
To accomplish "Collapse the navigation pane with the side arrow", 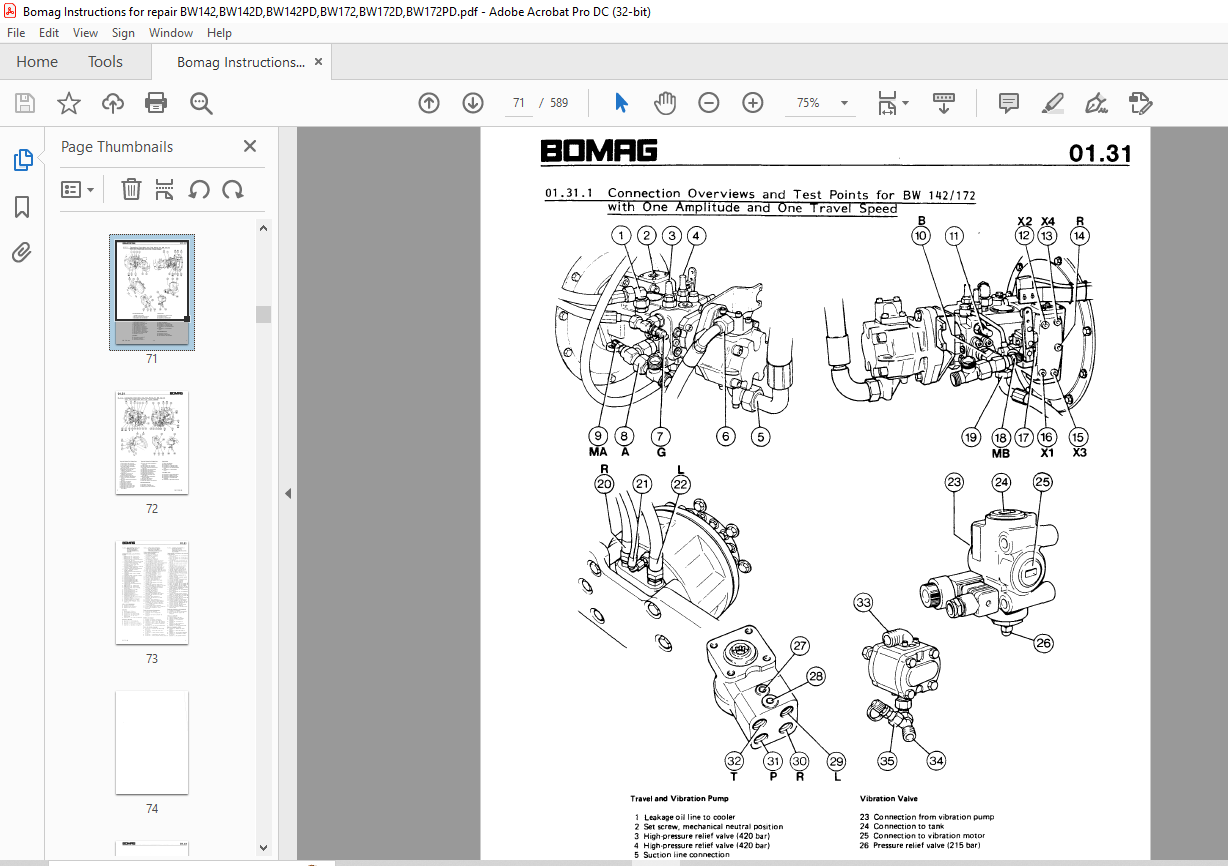I will click(x=287, y=493).
